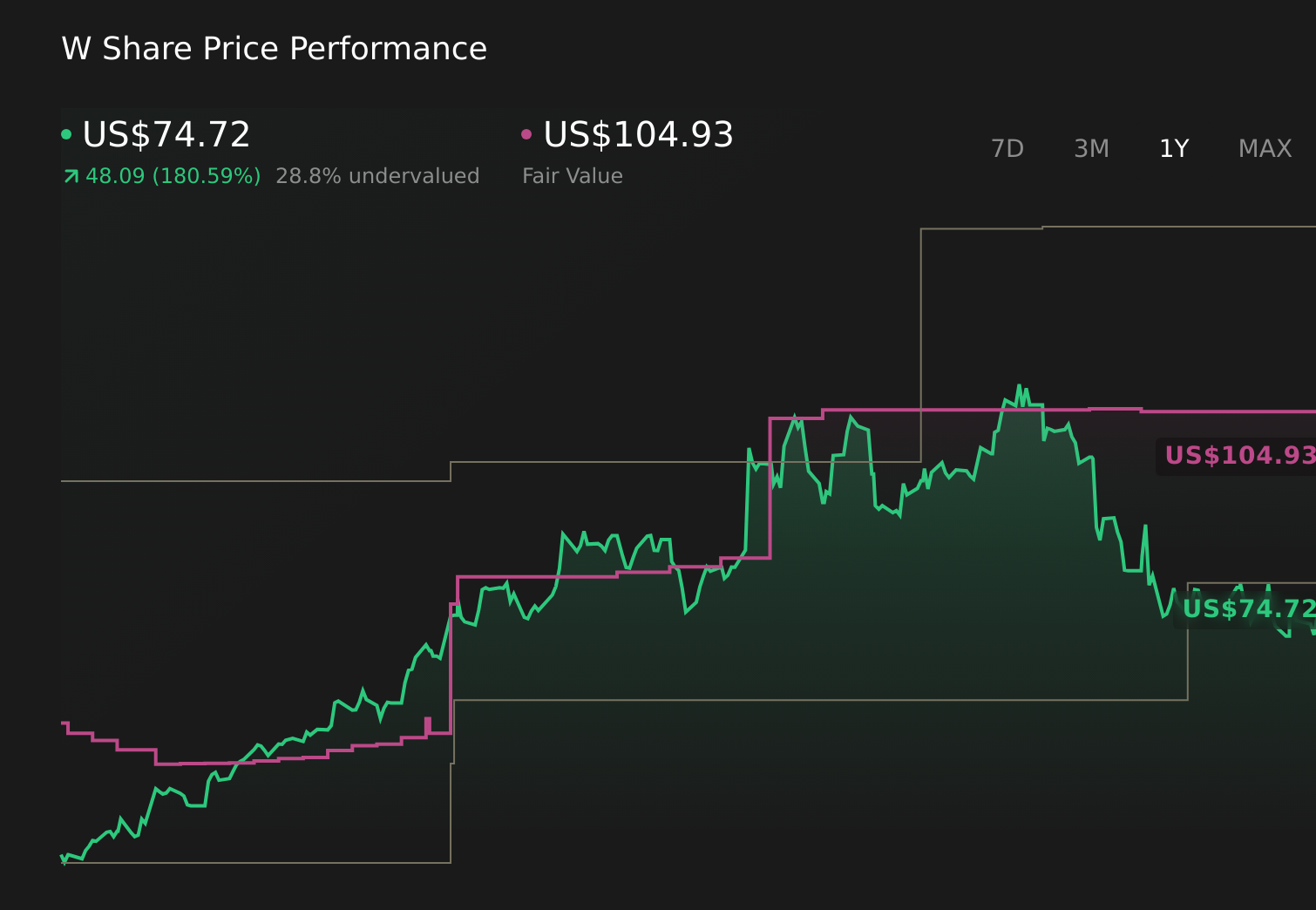The width and height of the screenshot is (1316, 910).
Task: Switch to the 7D time range
Action: point(1007,148)
